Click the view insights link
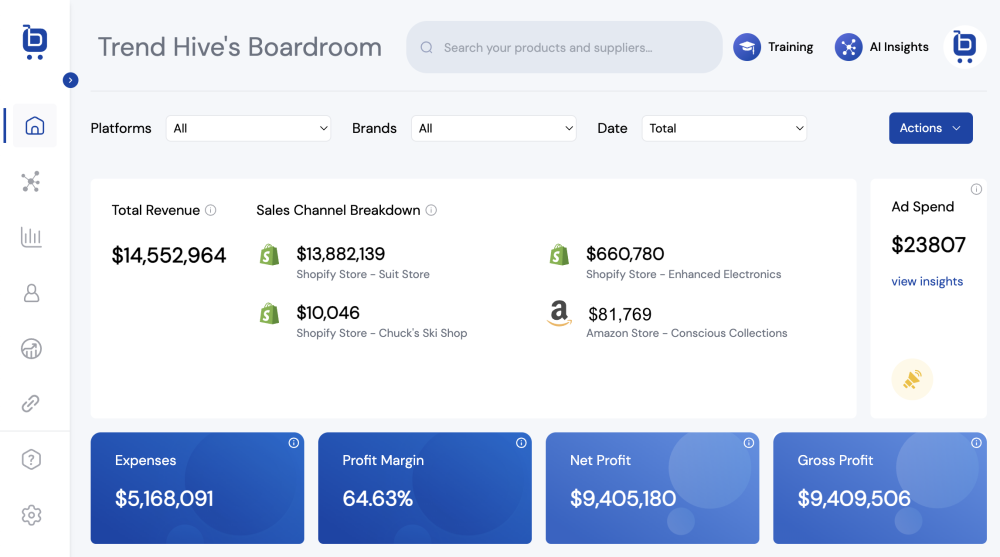The width and height of the screenshot is (1000, 557). pyautogui.click(x=927, y=281)
